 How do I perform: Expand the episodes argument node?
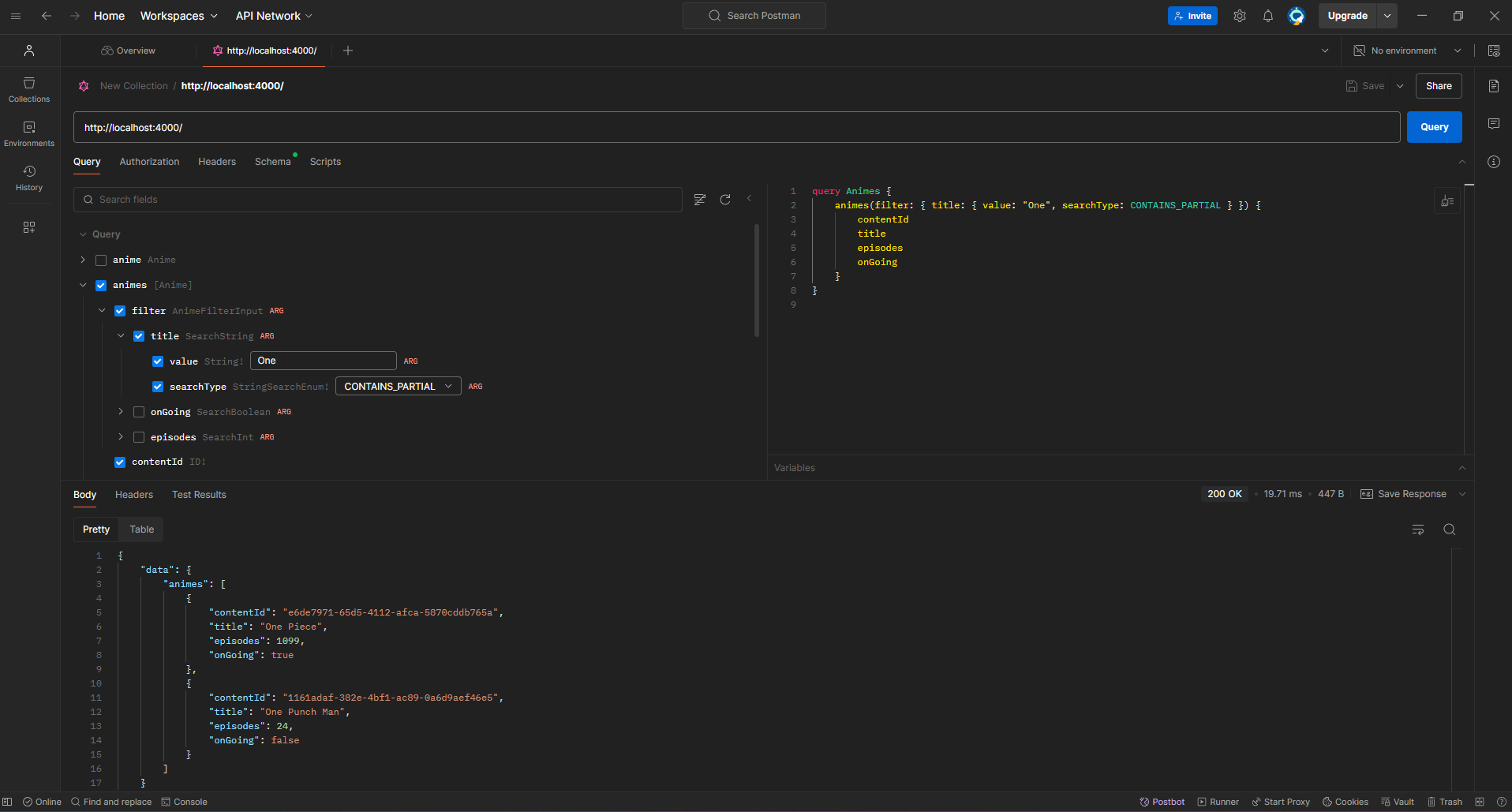point(121,436)
